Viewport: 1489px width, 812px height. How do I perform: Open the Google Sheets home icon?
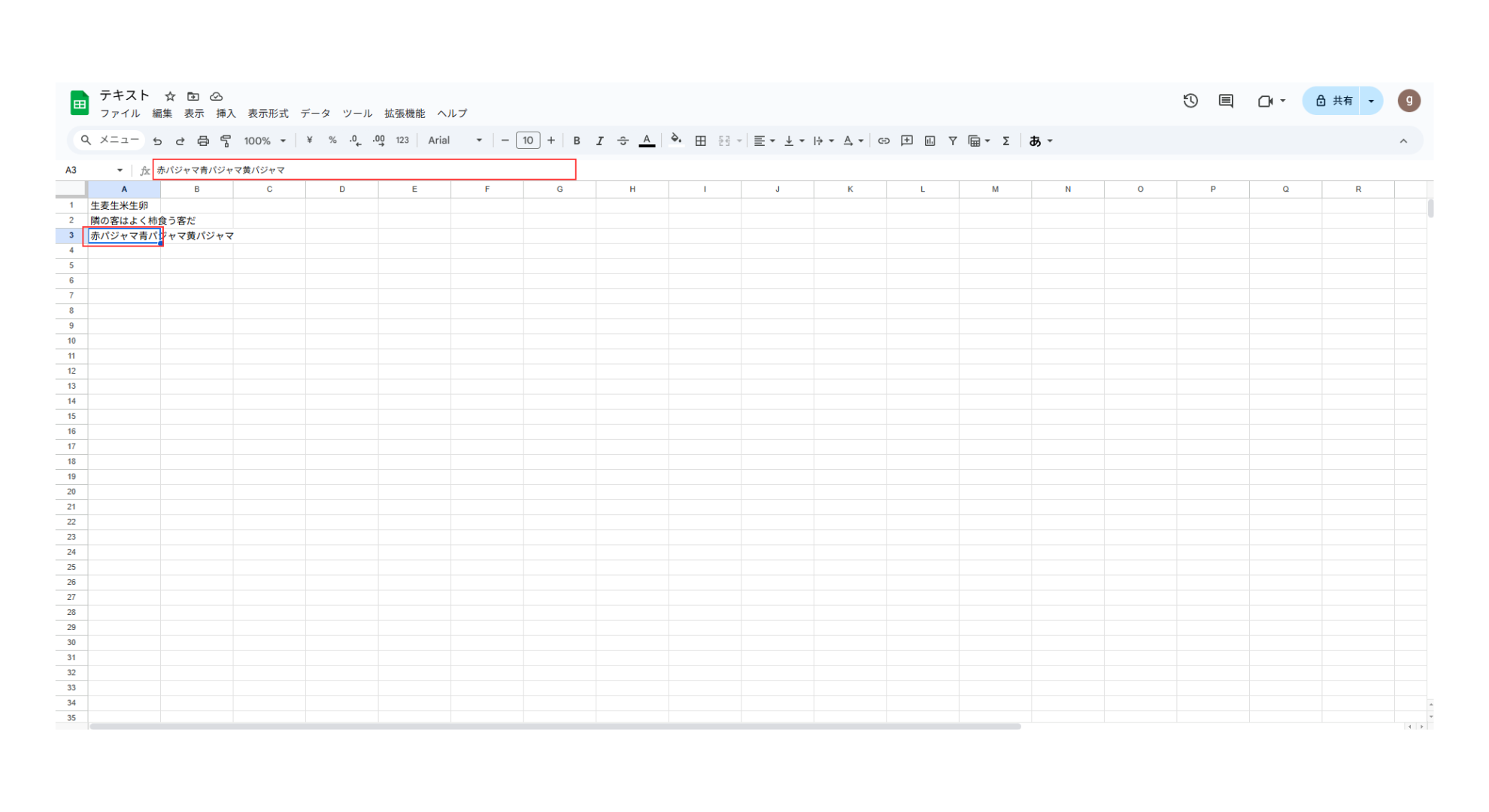pyautogui.click(x=79, y=103)
